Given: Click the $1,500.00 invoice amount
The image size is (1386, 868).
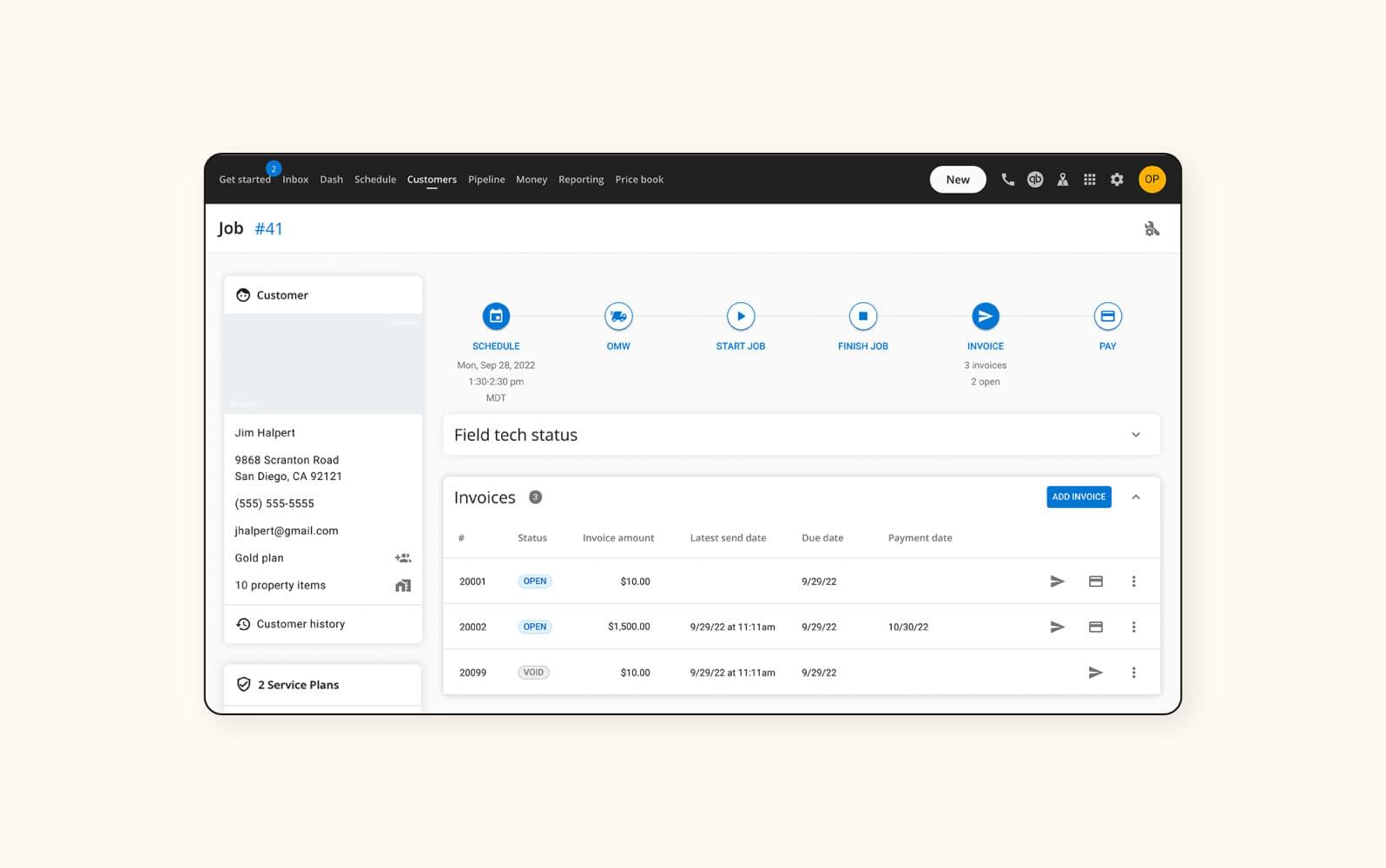Looking at the screenshot, I should pyautogui.click(x=629, y=627).
